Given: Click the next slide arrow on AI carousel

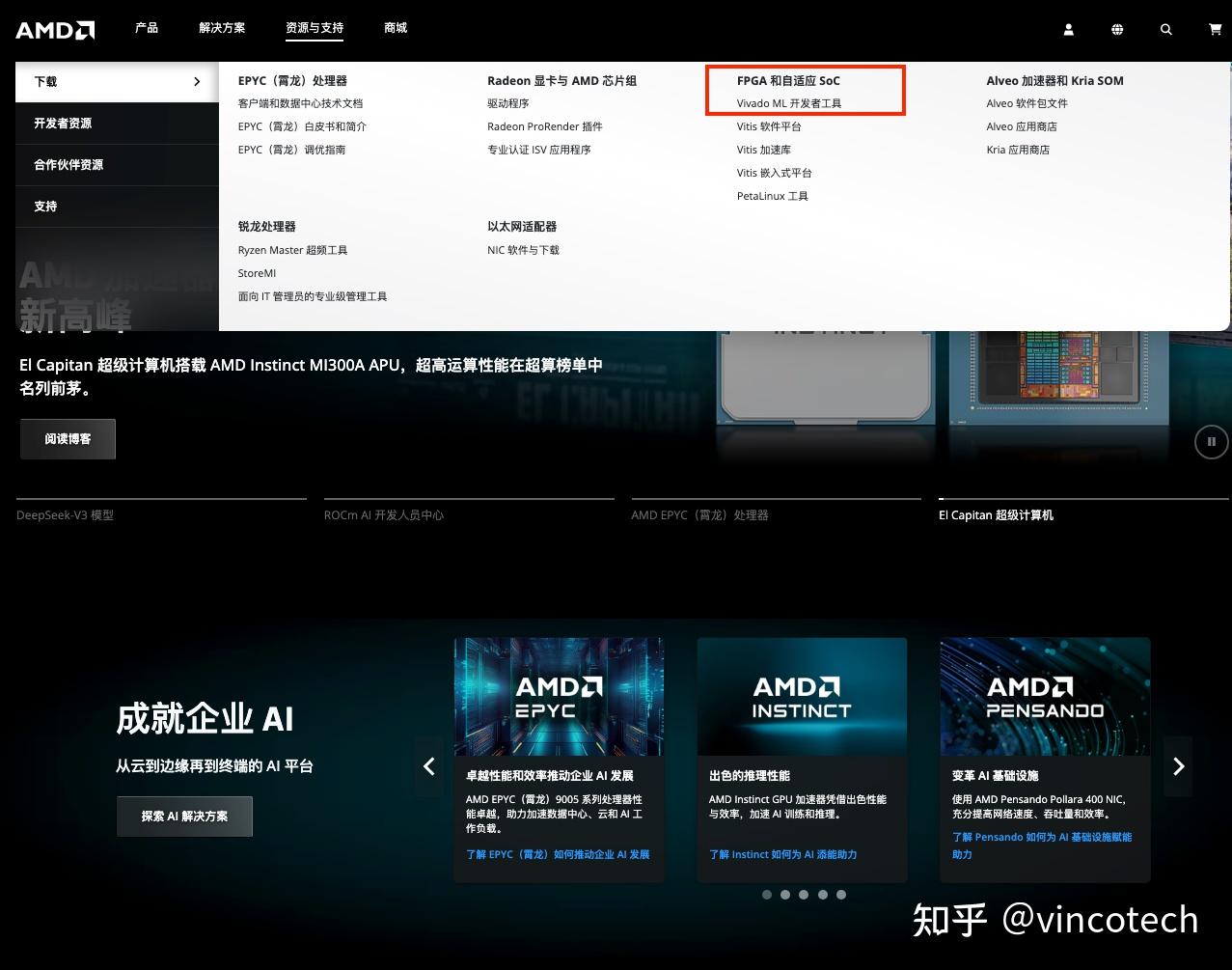Looking at the screenshot, I should point(1178,765).
